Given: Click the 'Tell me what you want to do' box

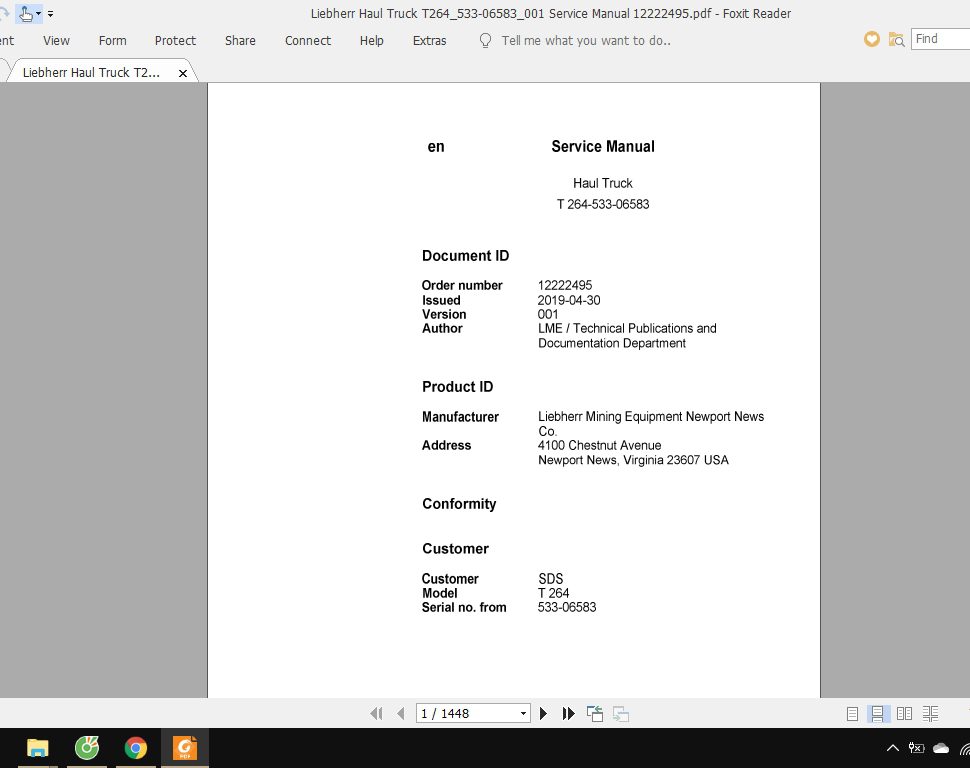Looking at the screenshot, I should click(x=586, y=41).
